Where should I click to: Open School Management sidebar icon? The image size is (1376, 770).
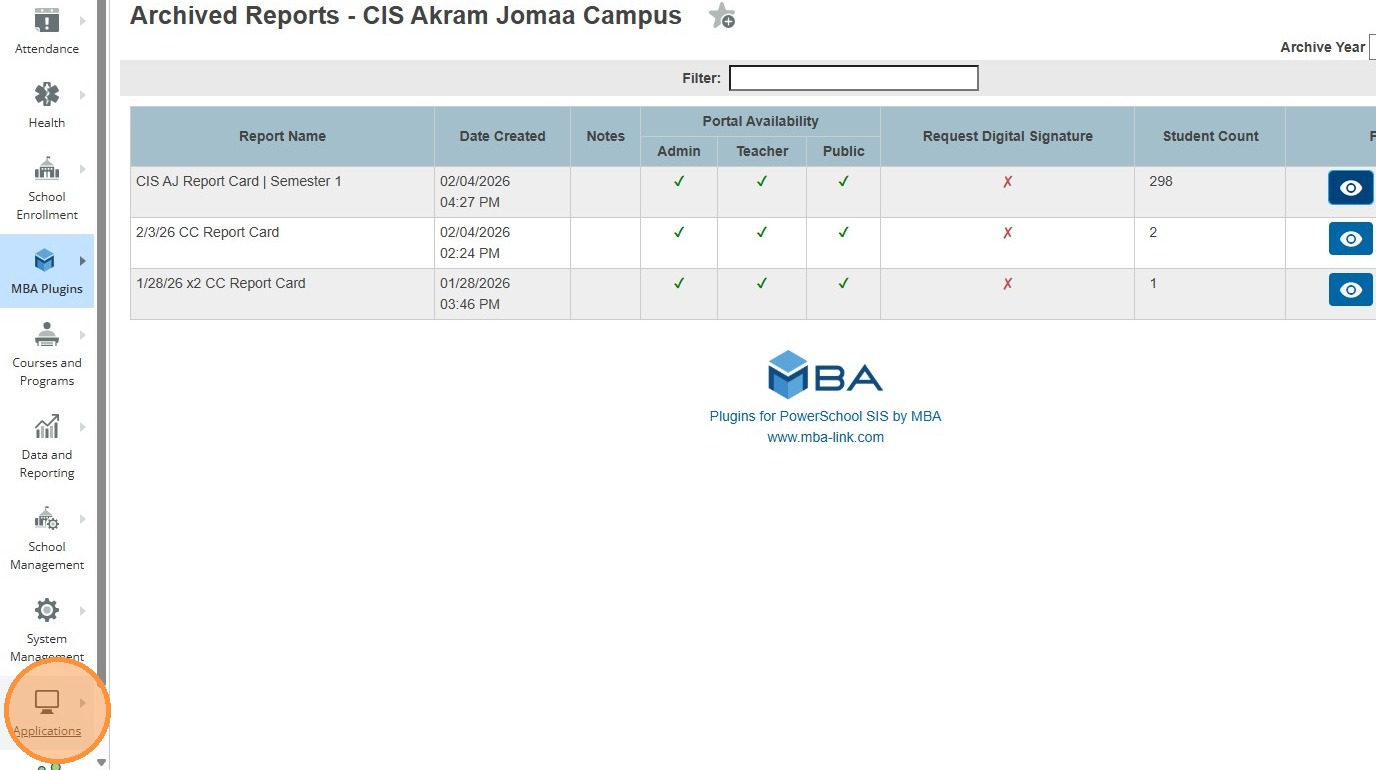click(x=46, y=520)
